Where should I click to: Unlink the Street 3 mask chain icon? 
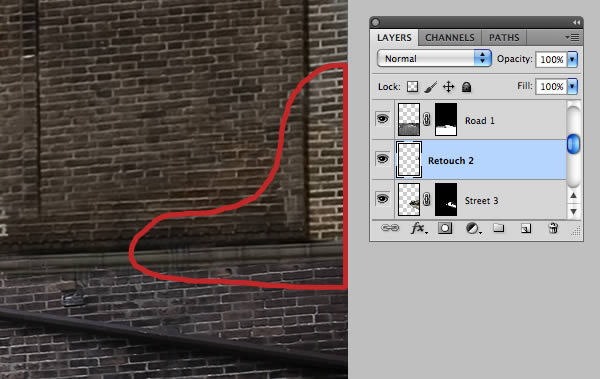point(427,199)
